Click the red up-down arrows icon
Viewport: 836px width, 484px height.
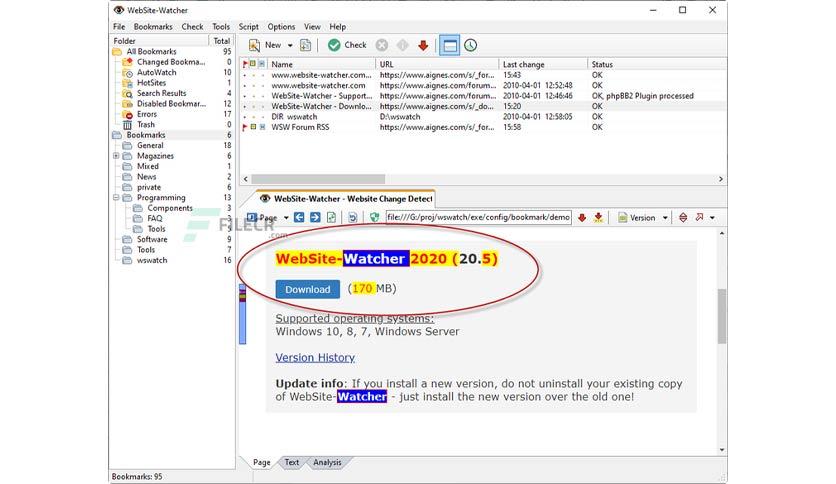(x=683, y=217)
